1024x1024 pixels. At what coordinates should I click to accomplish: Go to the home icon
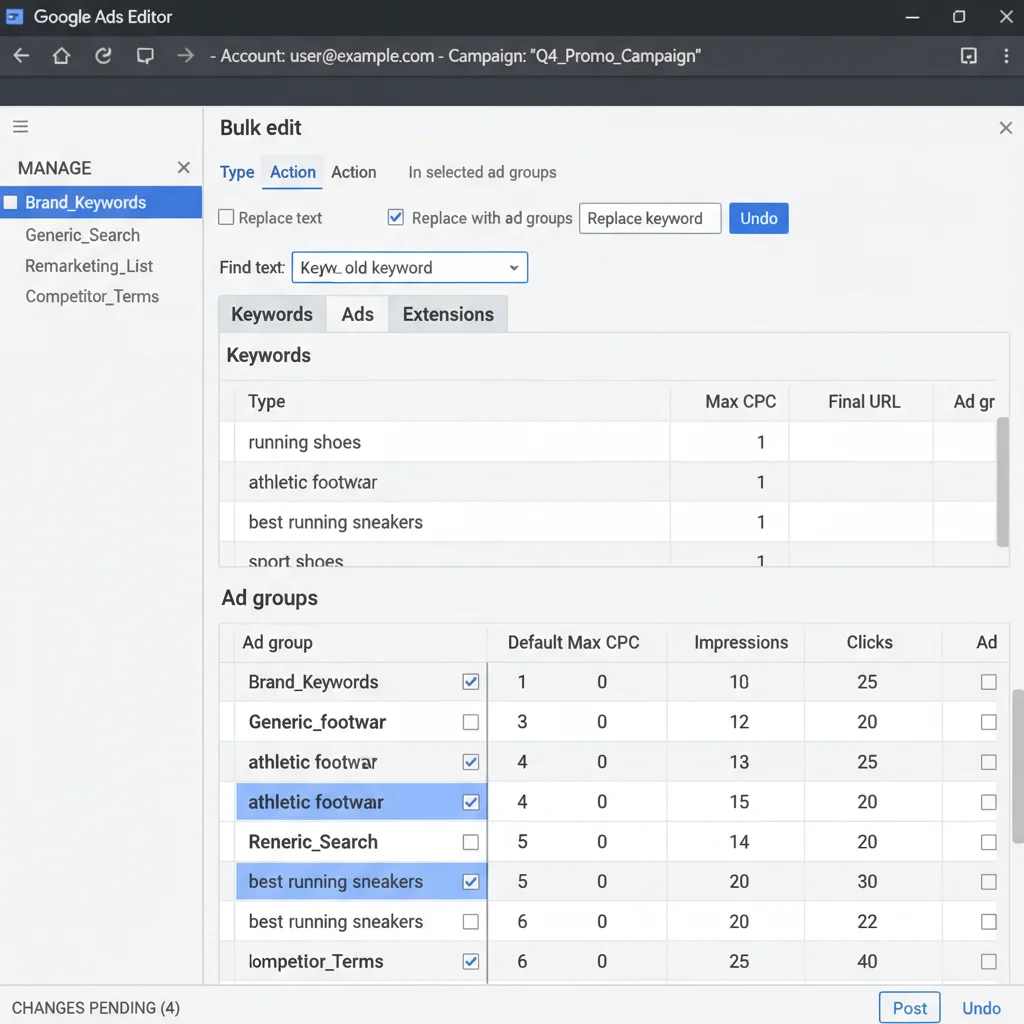[x=61, y=56]
